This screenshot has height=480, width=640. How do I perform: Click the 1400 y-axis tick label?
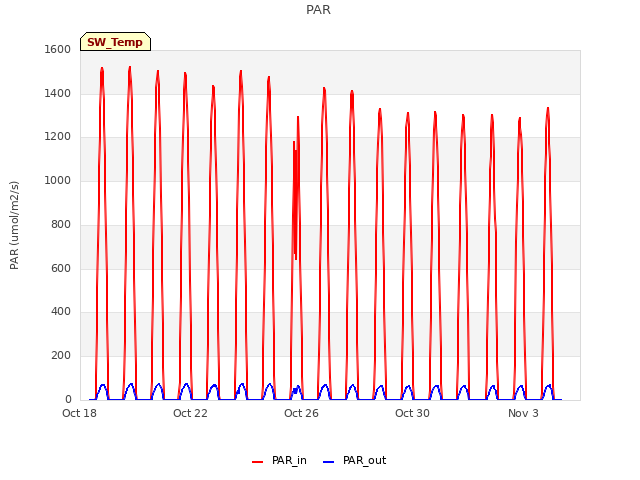coord(58,93)
